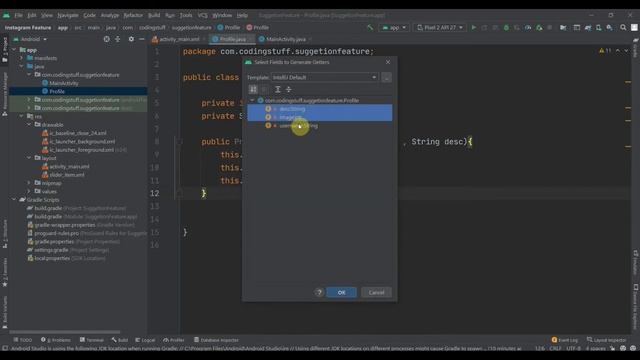Click the UTF-8 encoding in status bar
This screenshot has width=640, height=360.
[x=573, y=348]
